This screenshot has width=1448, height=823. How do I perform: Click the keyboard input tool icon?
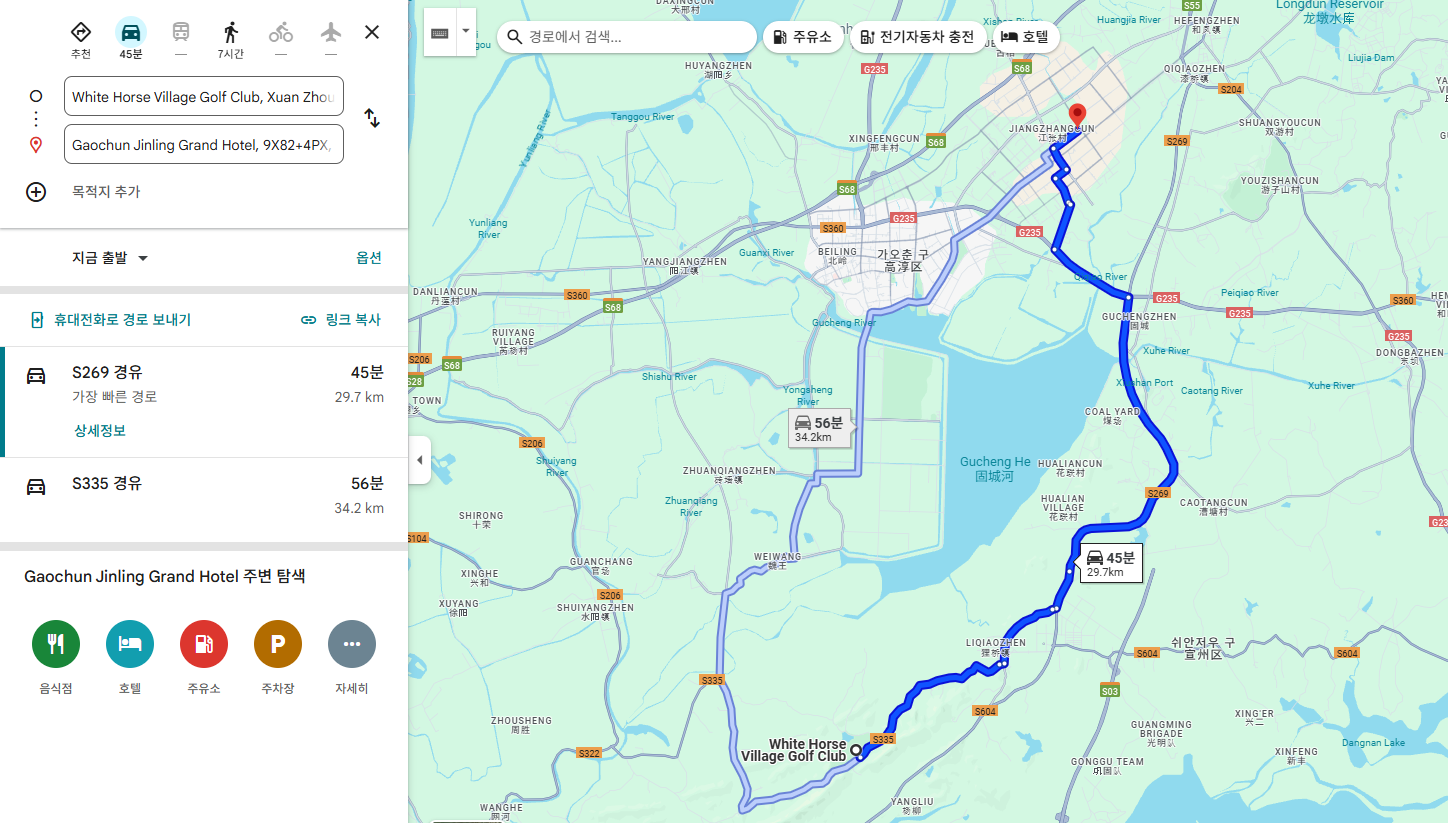(440, 33)
